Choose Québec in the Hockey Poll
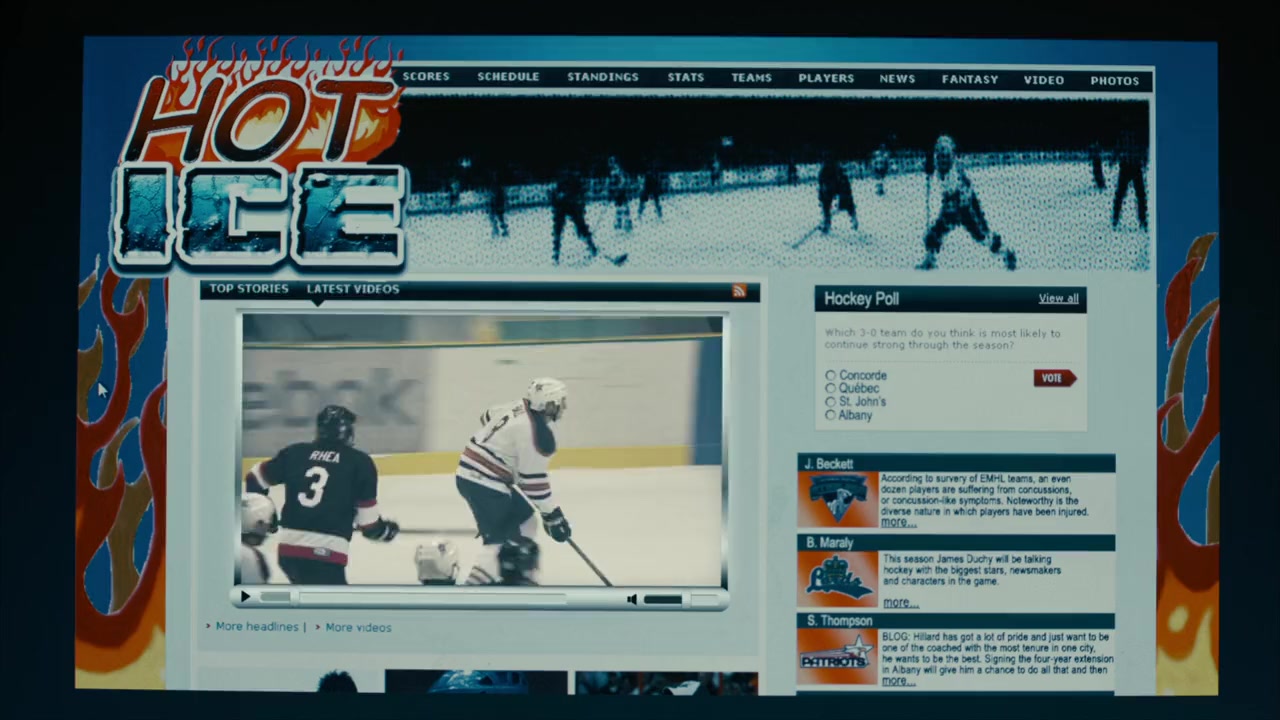This screenshot has height=720, width=1280. pyautogui.click(x=830, y=388)
